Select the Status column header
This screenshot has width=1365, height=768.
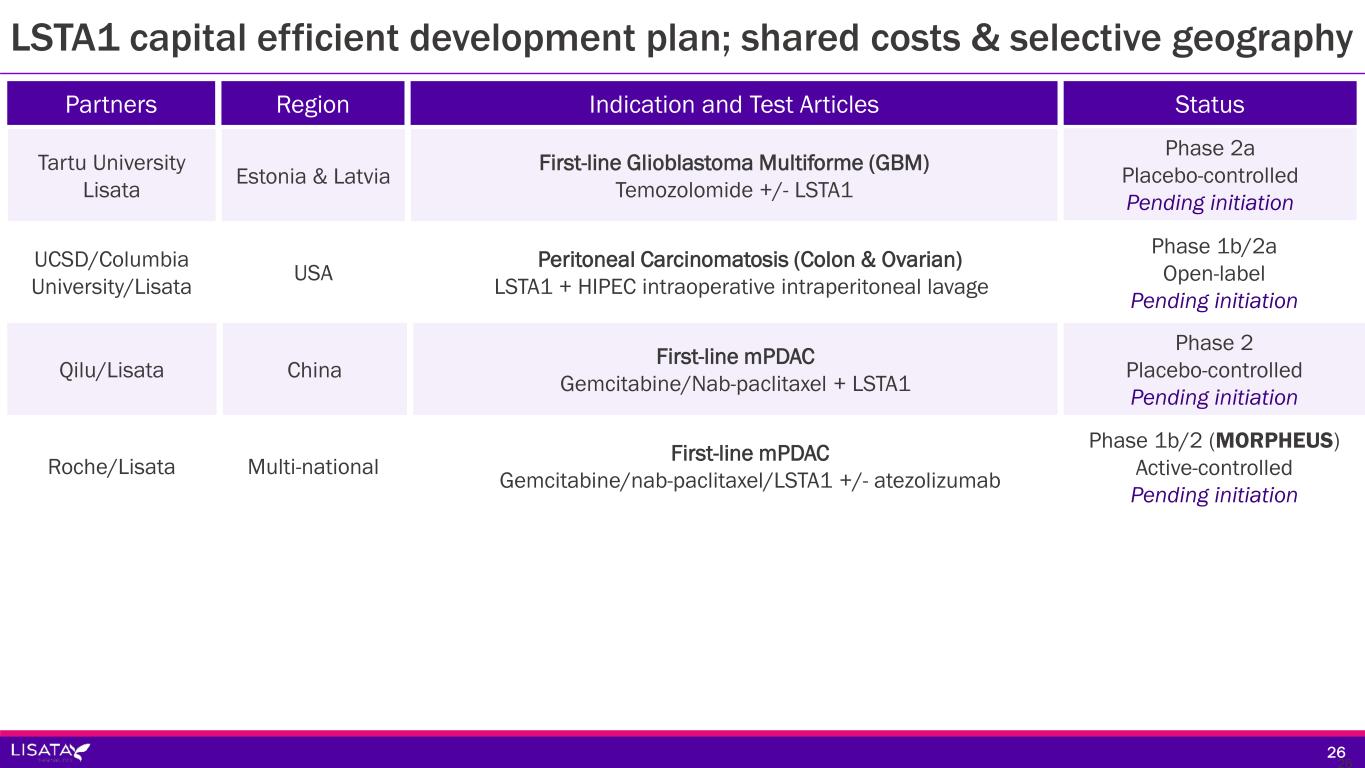pos(1209,104)
